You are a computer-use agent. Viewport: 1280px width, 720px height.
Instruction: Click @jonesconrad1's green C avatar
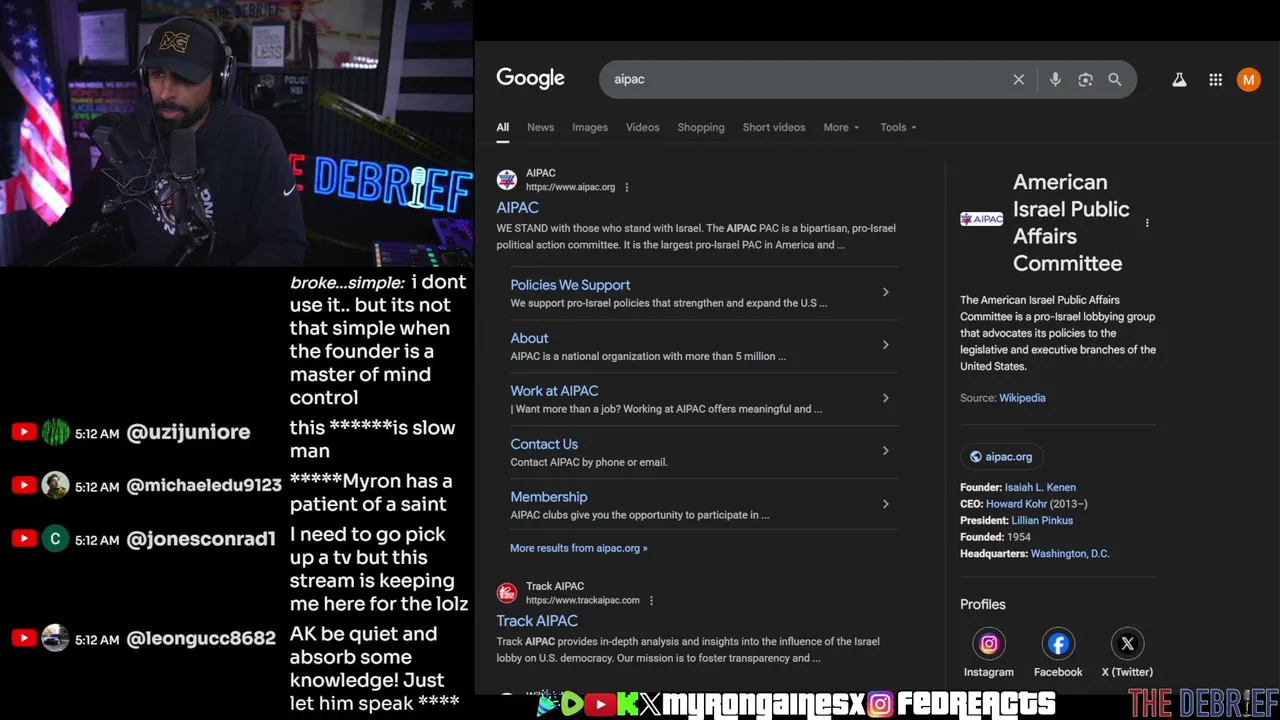coord(55,538)
